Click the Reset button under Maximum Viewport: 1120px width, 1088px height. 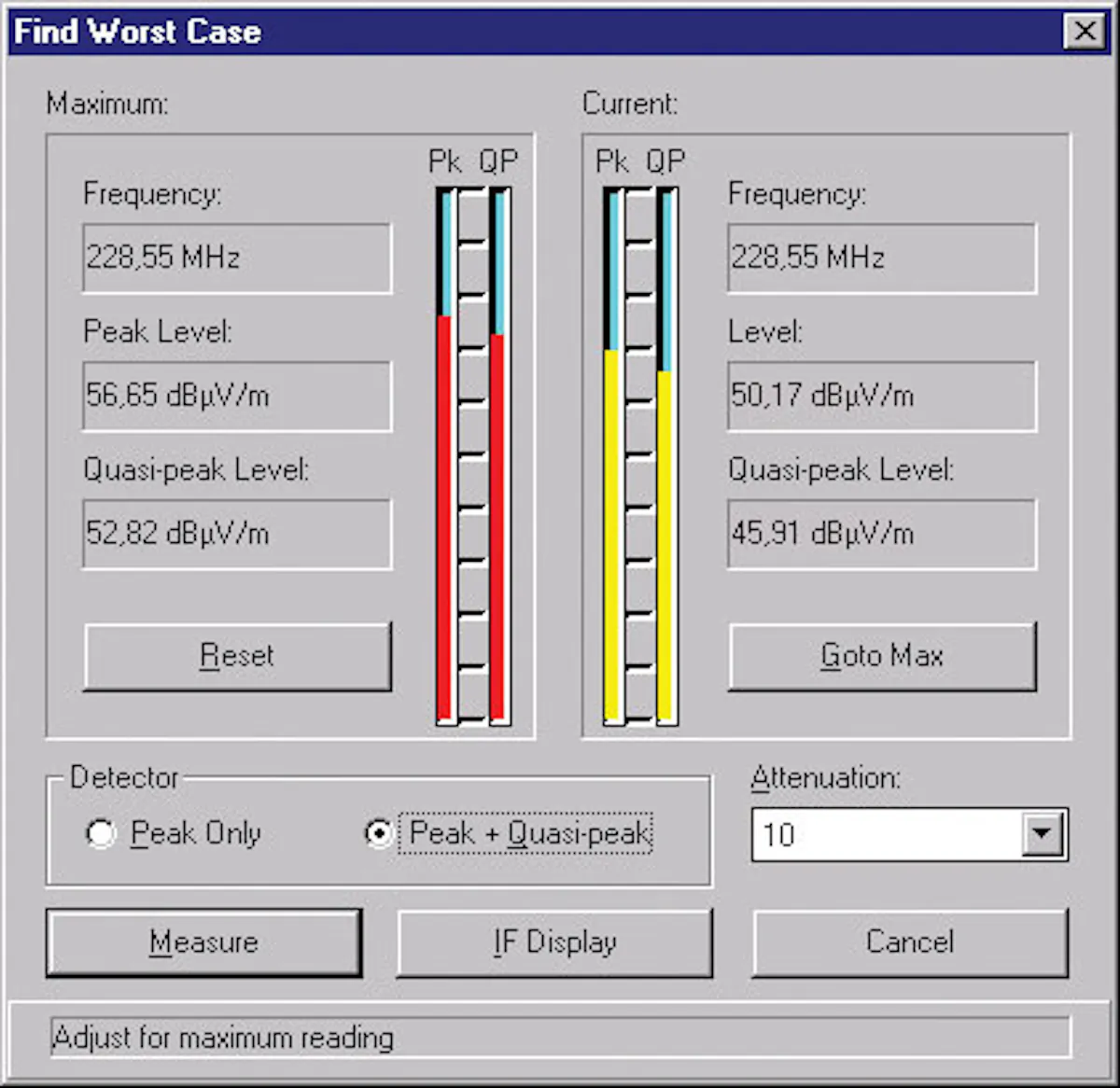click(x=238, y=656)
